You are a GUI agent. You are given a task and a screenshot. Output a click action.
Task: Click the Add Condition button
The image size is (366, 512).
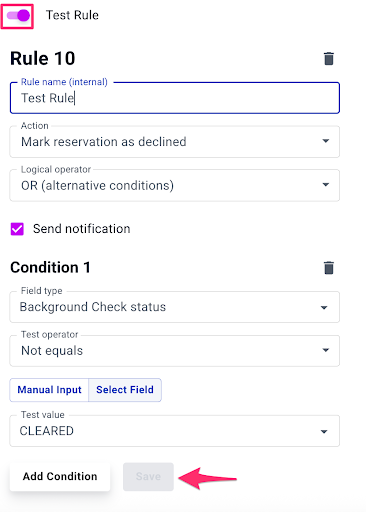tap(60, 476)
